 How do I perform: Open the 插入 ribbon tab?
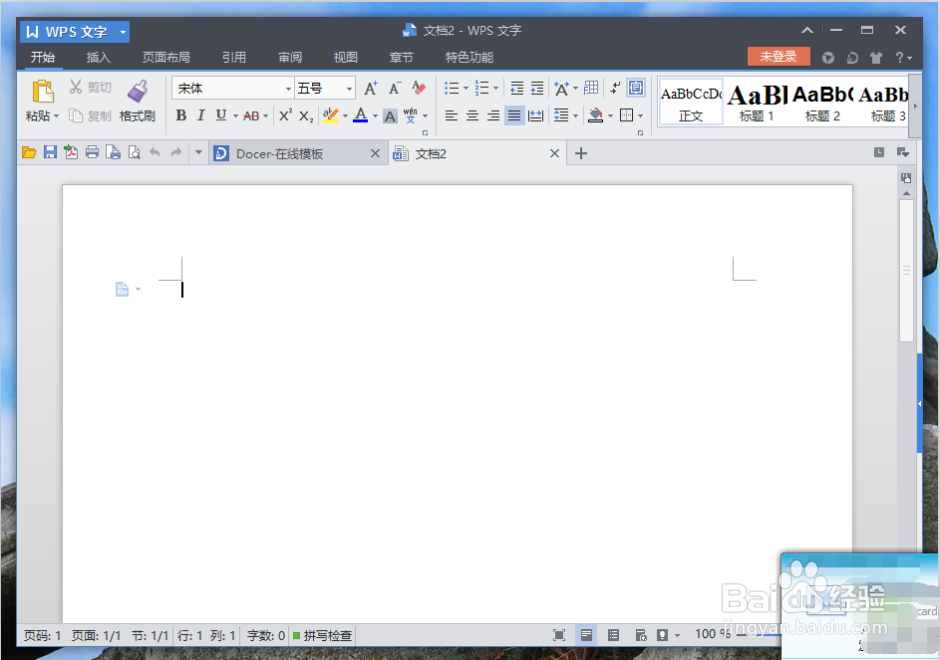98,58
